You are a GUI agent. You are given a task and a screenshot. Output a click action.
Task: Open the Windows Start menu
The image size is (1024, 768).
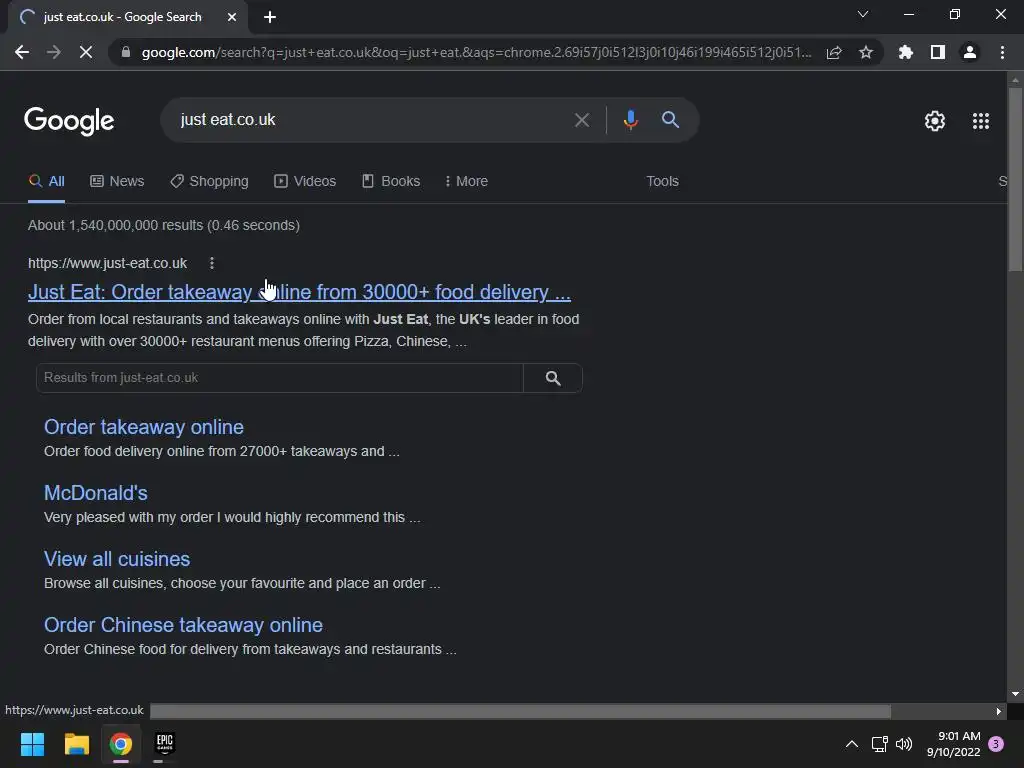coord(32,744)
